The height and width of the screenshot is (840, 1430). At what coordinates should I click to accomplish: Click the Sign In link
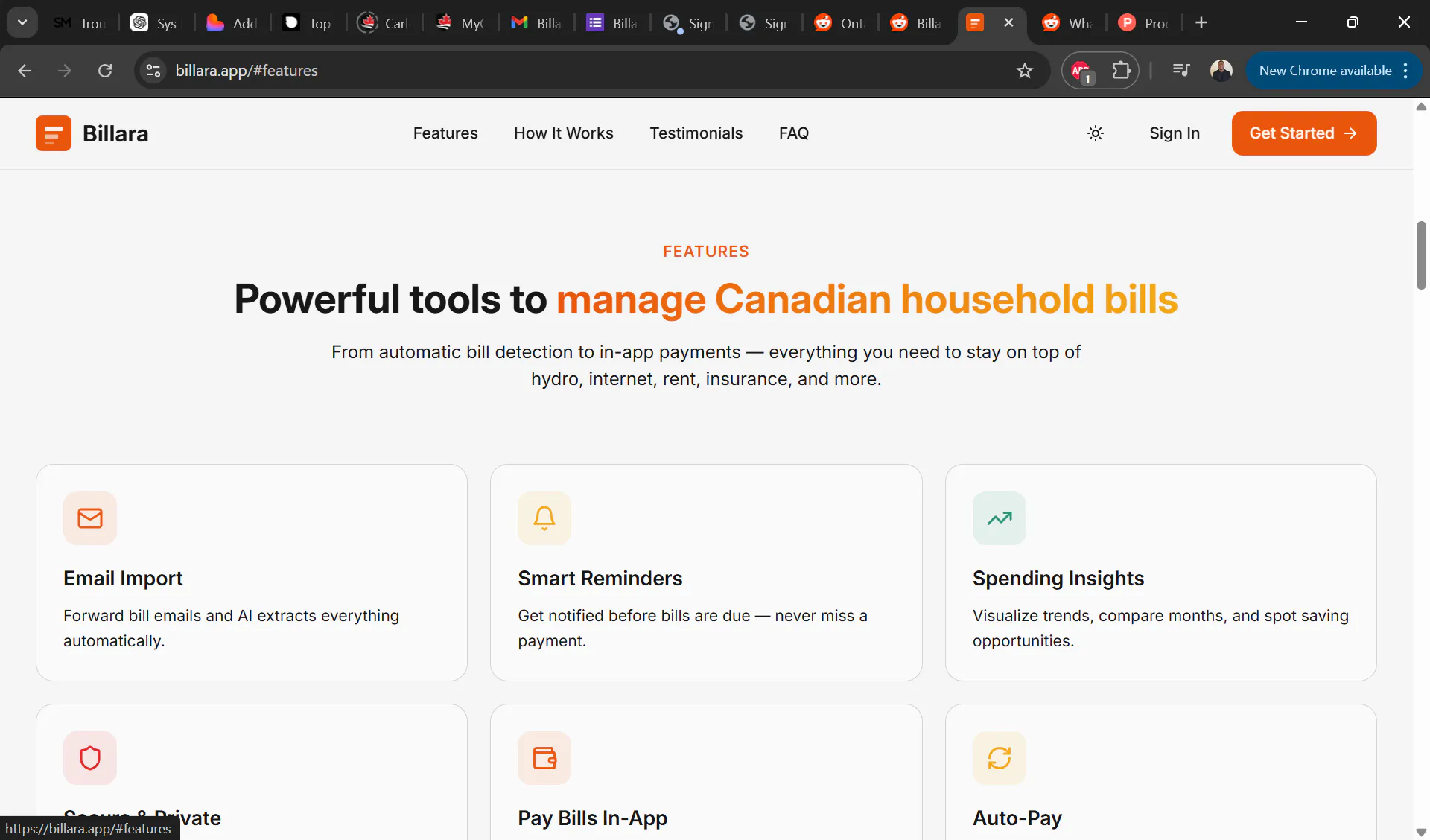pyautogui.click(x=1175, y=133)
